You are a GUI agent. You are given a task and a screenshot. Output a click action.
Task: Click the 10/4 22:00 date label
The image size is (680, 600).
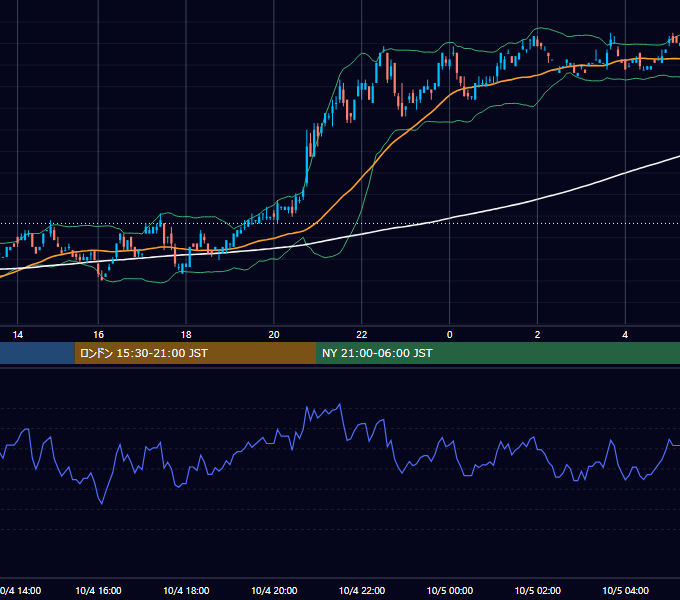362,590
